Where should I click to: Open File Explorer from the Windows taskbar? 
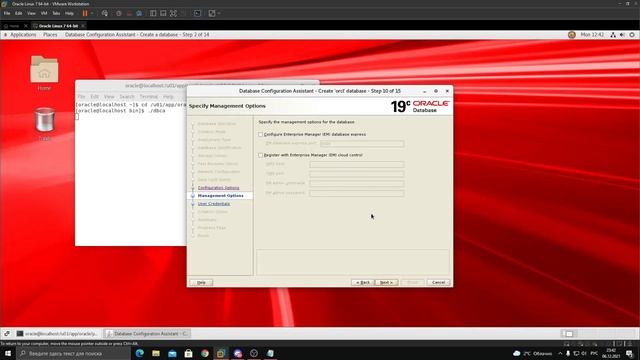point(156,353)
